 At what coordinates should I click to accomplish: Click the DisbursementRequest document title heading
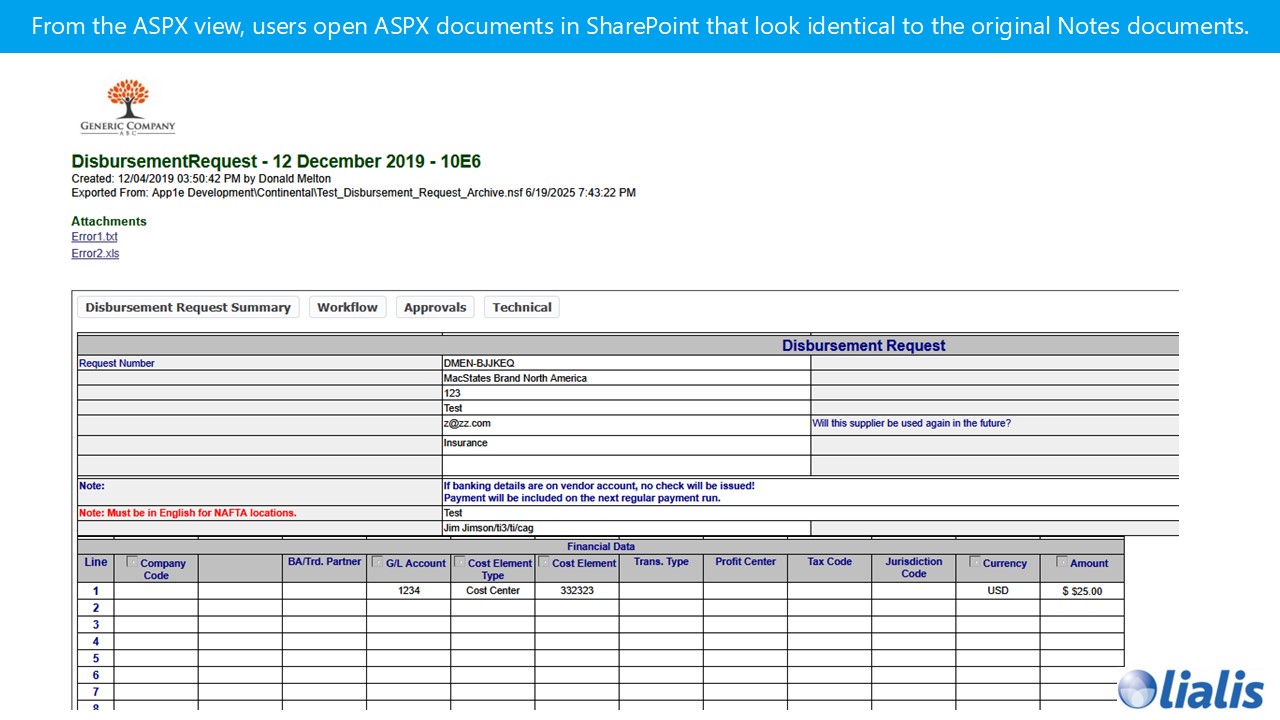pos(276,162)
